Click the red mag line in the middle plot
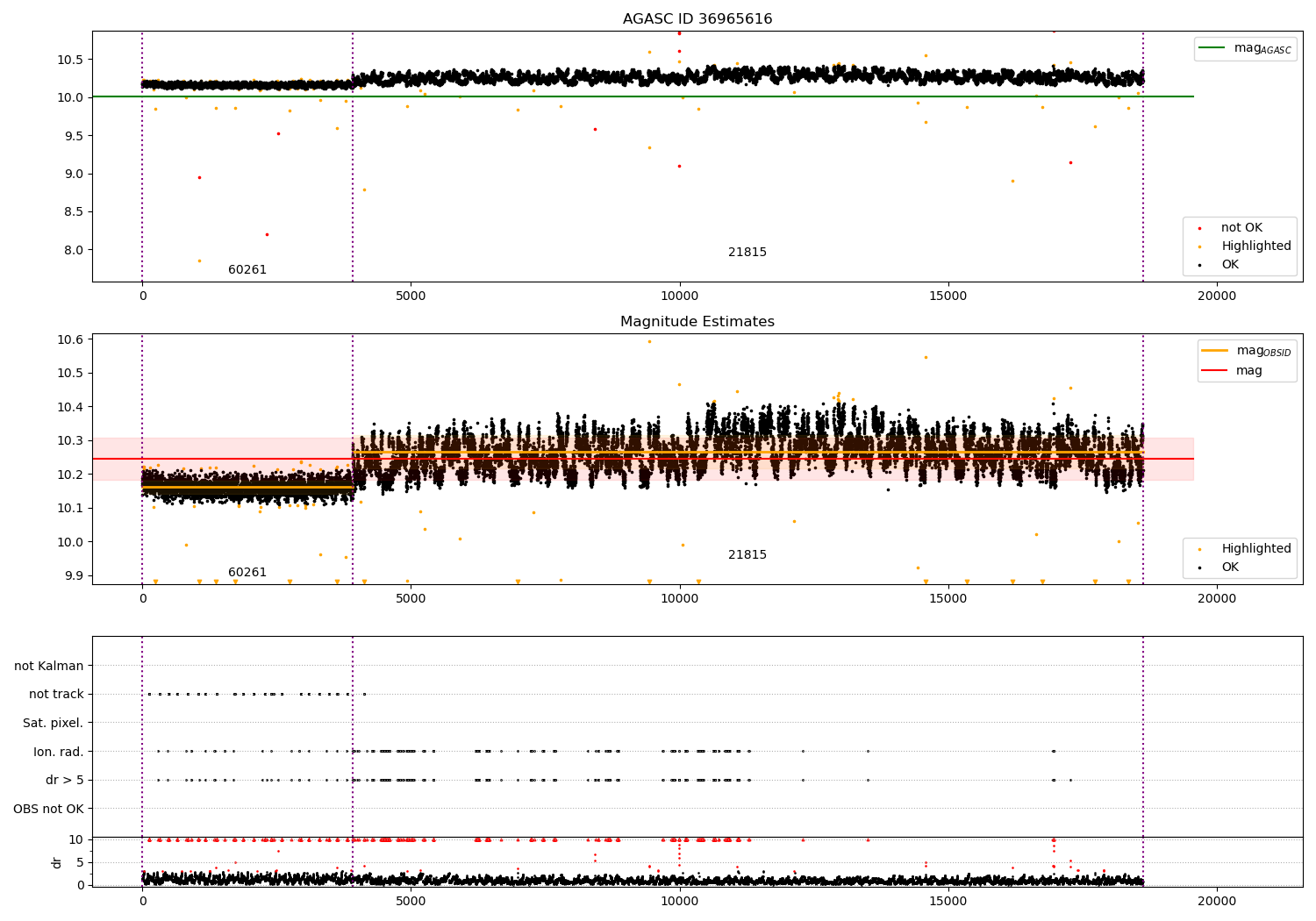 coord(643,459)
